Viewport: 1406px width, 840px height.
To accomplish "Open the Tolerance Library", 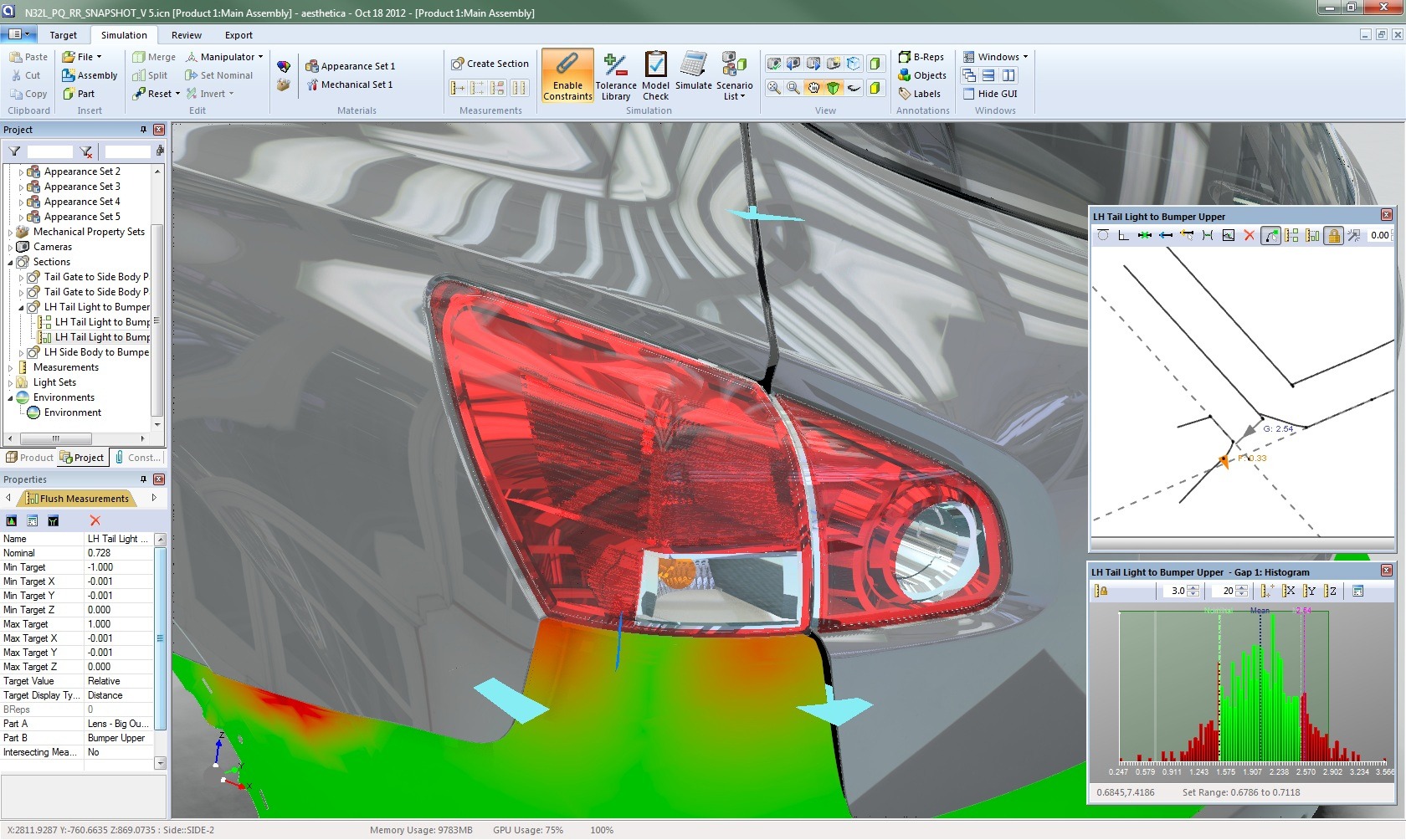I will click(x=616, y=75).
